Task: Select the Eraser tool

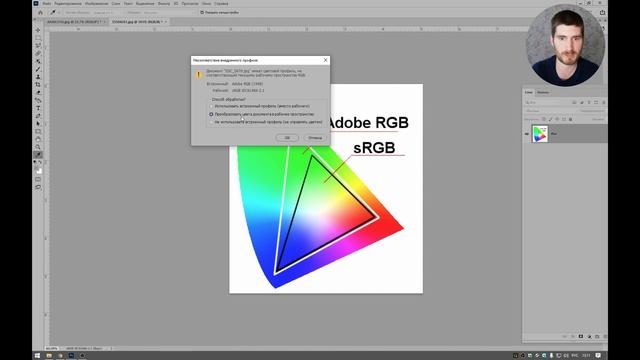Action: click(x=38, y=93)
